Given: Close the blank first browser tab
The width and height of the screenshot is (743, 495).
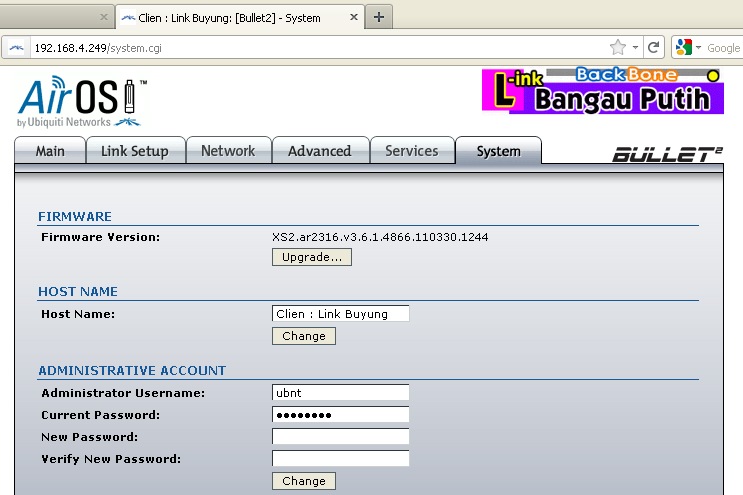Looking at the screenshot, I should tap(104, 18).
